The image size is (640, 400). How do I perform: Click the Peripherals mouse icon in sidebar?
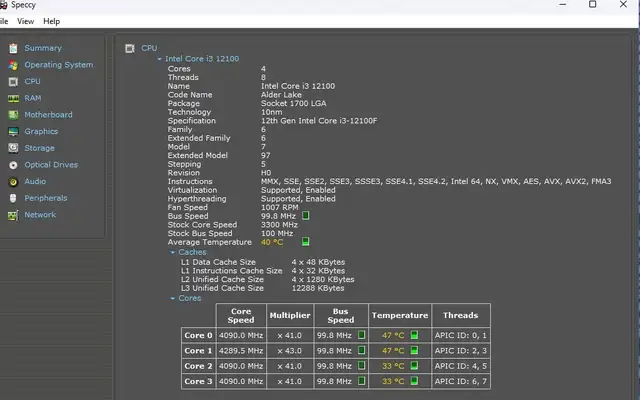[13, 198]
